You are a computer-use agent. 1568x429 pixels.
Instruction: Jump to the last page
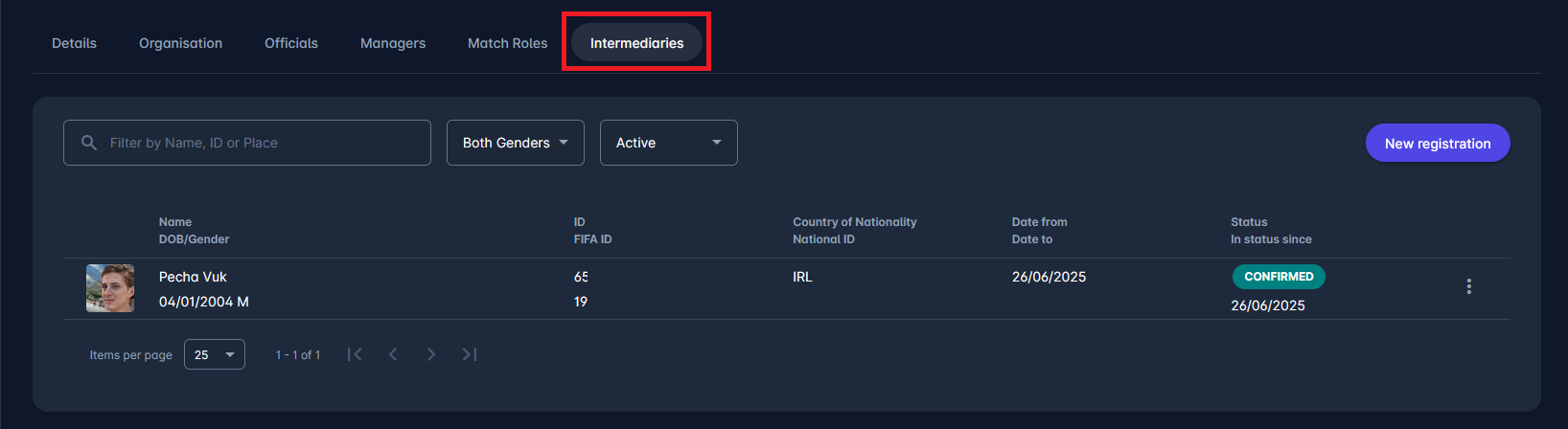pyautogui.click(x=470, y=354)
